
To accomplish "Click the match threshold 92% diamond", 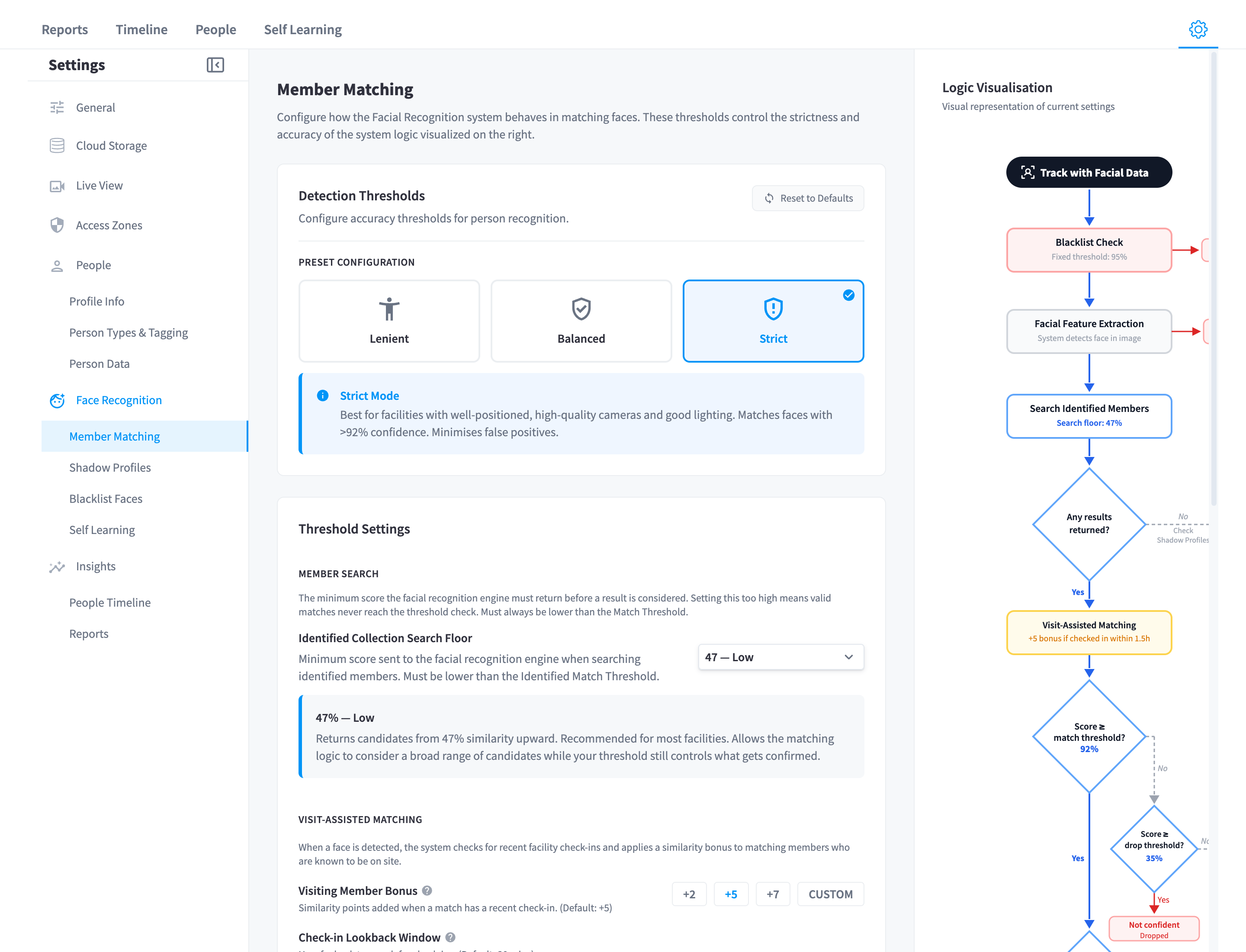I will point(1089,737).
